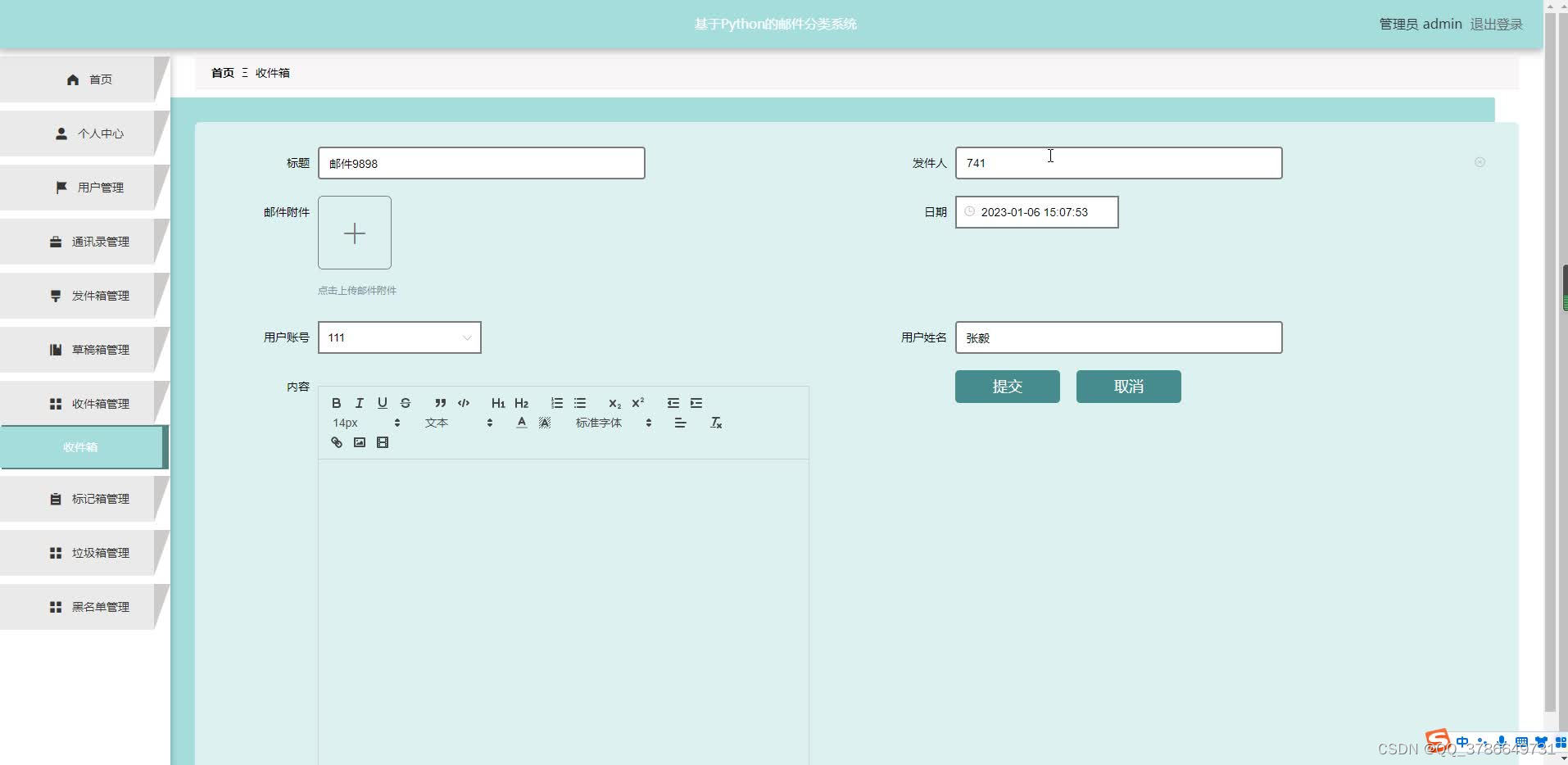
Task: Clear text formatting in the editor
Action: click(x=716, y=423)
